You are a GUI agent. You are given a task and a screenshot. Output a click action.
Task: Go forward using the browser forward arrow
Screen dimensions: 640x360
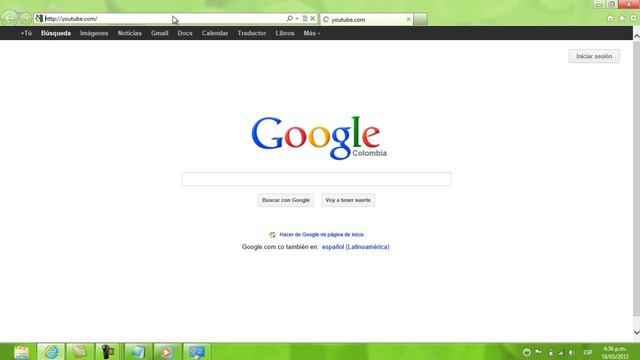(x=26, y=18)
